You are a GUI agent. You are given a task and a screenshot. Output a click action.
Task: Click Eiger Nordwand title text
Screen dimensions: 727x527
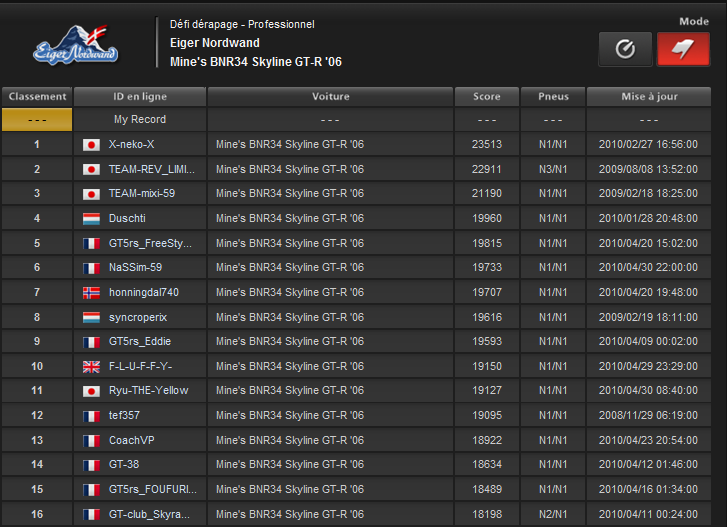pos(215,43)
